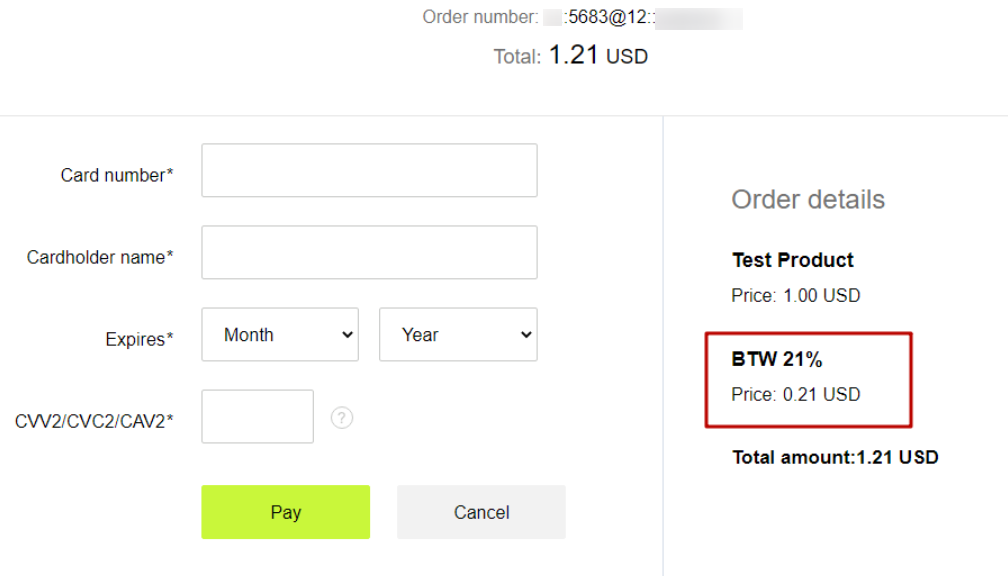Click the Total amount:1.21 USD summary
The height and width of the screenshot is (576, 1008).
tap(835, 457)
